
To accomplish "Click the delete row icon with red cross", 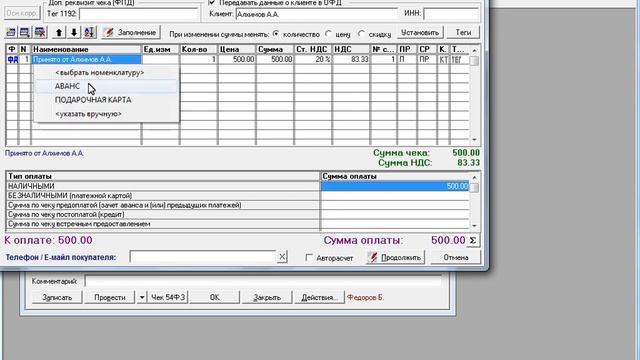I will tap(40, 32).
